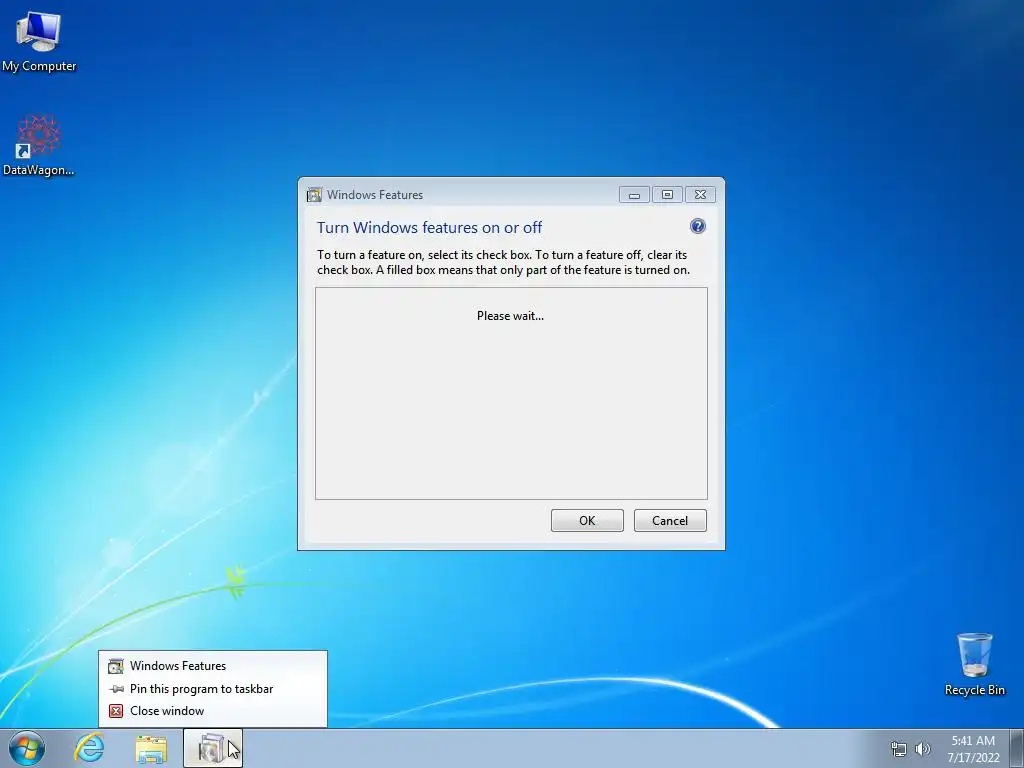Click the Windows Features taskbar button

point(213,748)
